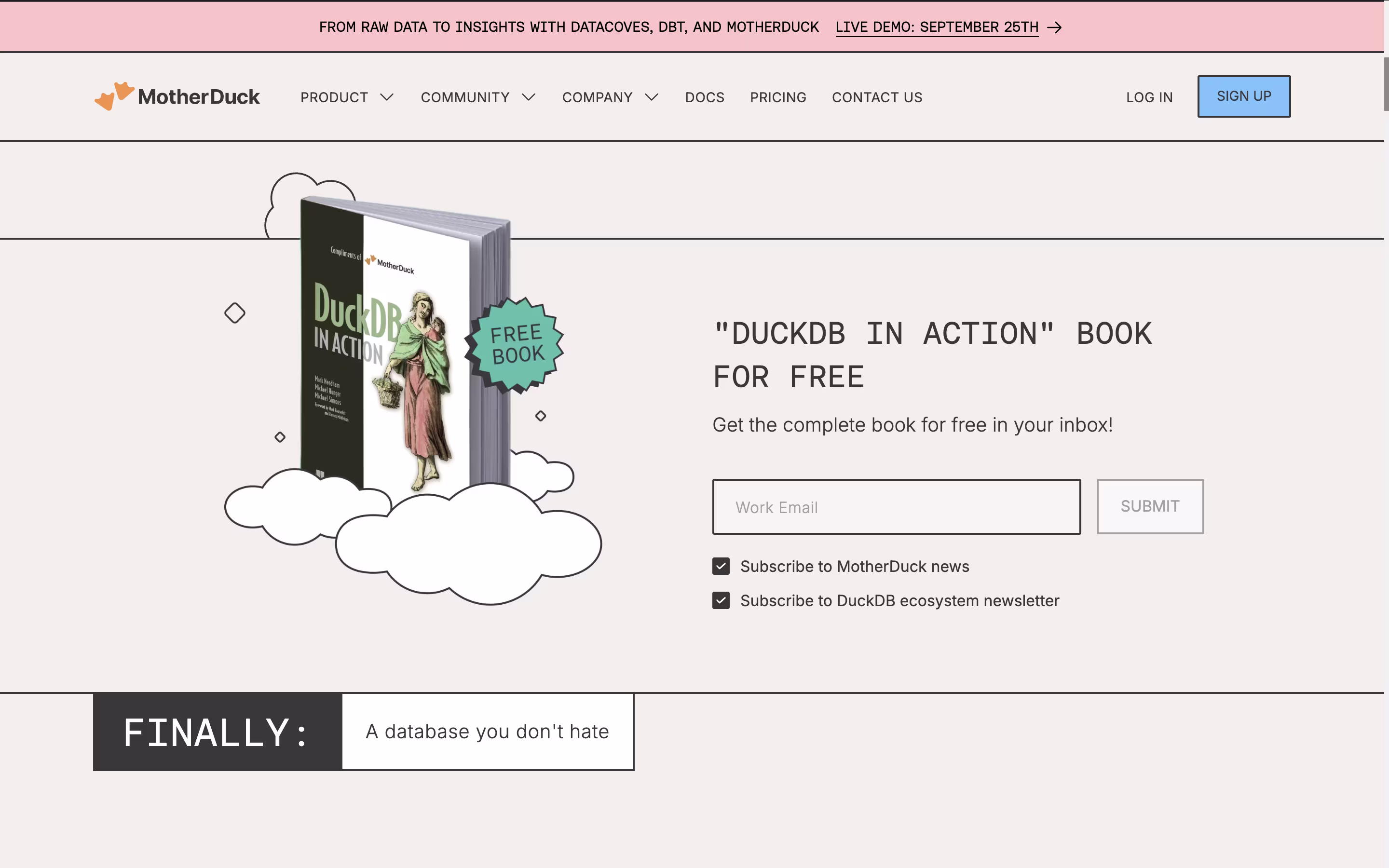
Task: Open the Contact Us page
Action: (877, 97)
